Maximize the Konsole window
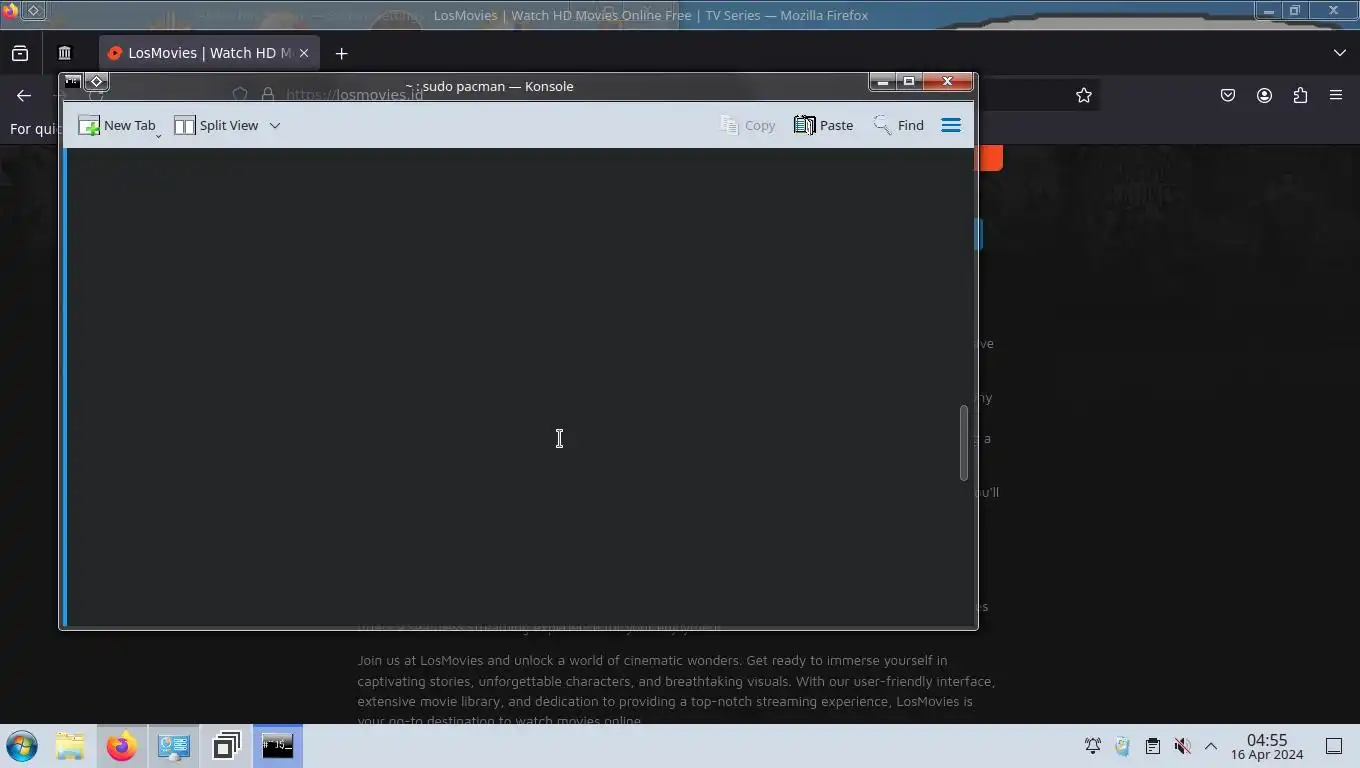The height and width of the screenshot is (768, 1360). 909,81
